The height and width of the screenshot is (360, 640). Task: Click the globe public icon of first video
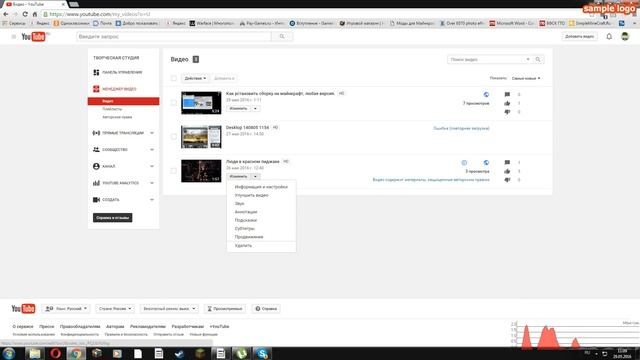coord(486,95)
